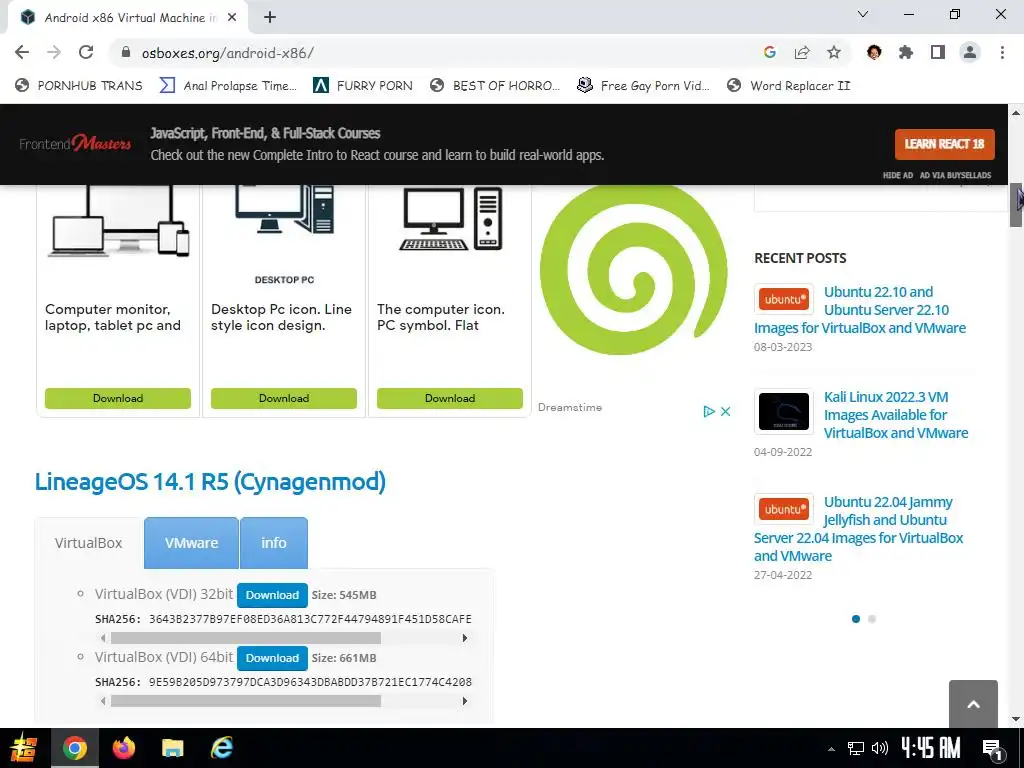Click the Kali Linux post thumbnail
The image size is (1024, 768).
point(784,411)
